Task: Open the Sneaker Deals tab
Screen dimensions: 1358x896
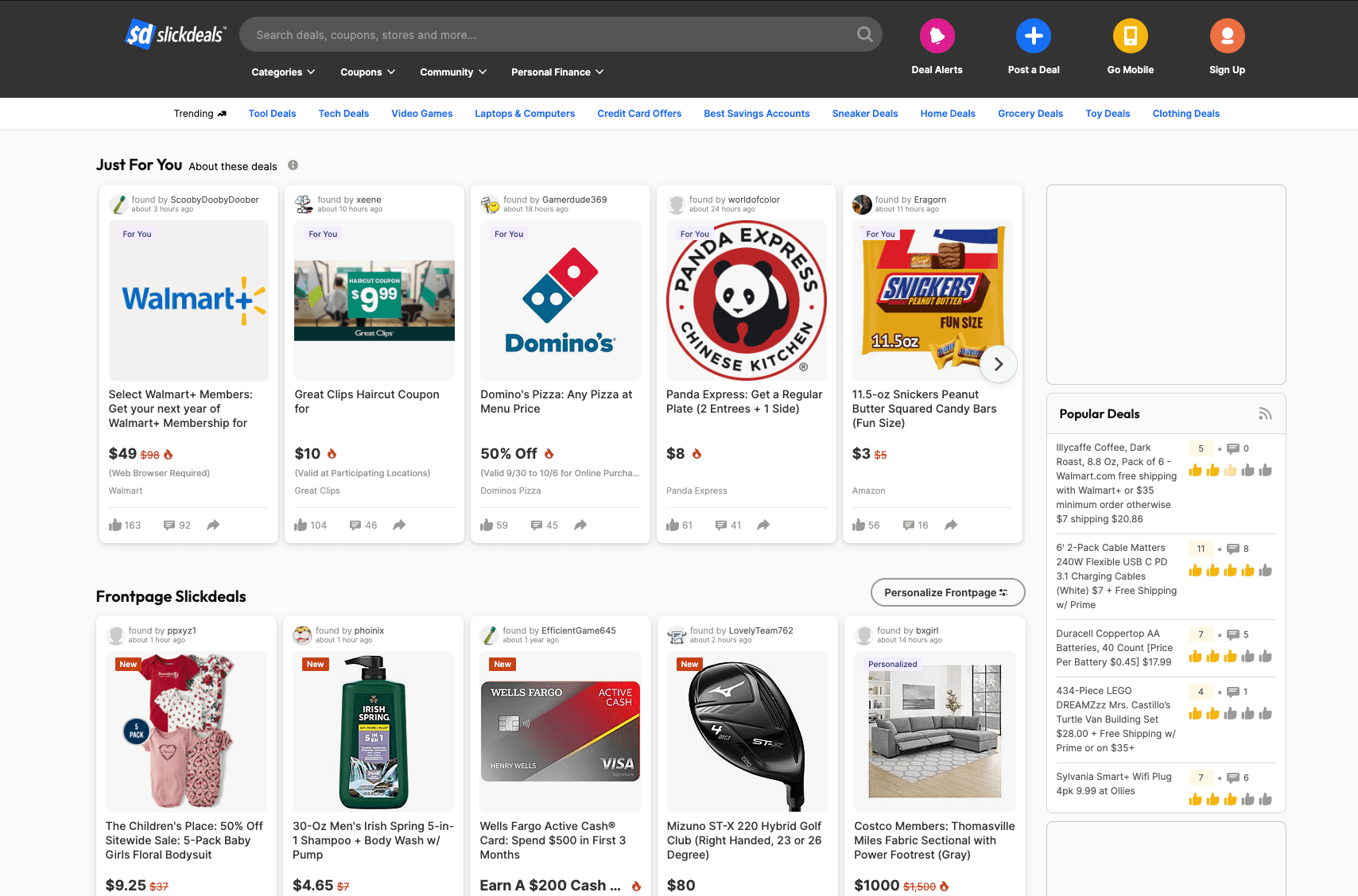Action: (865, 114)
